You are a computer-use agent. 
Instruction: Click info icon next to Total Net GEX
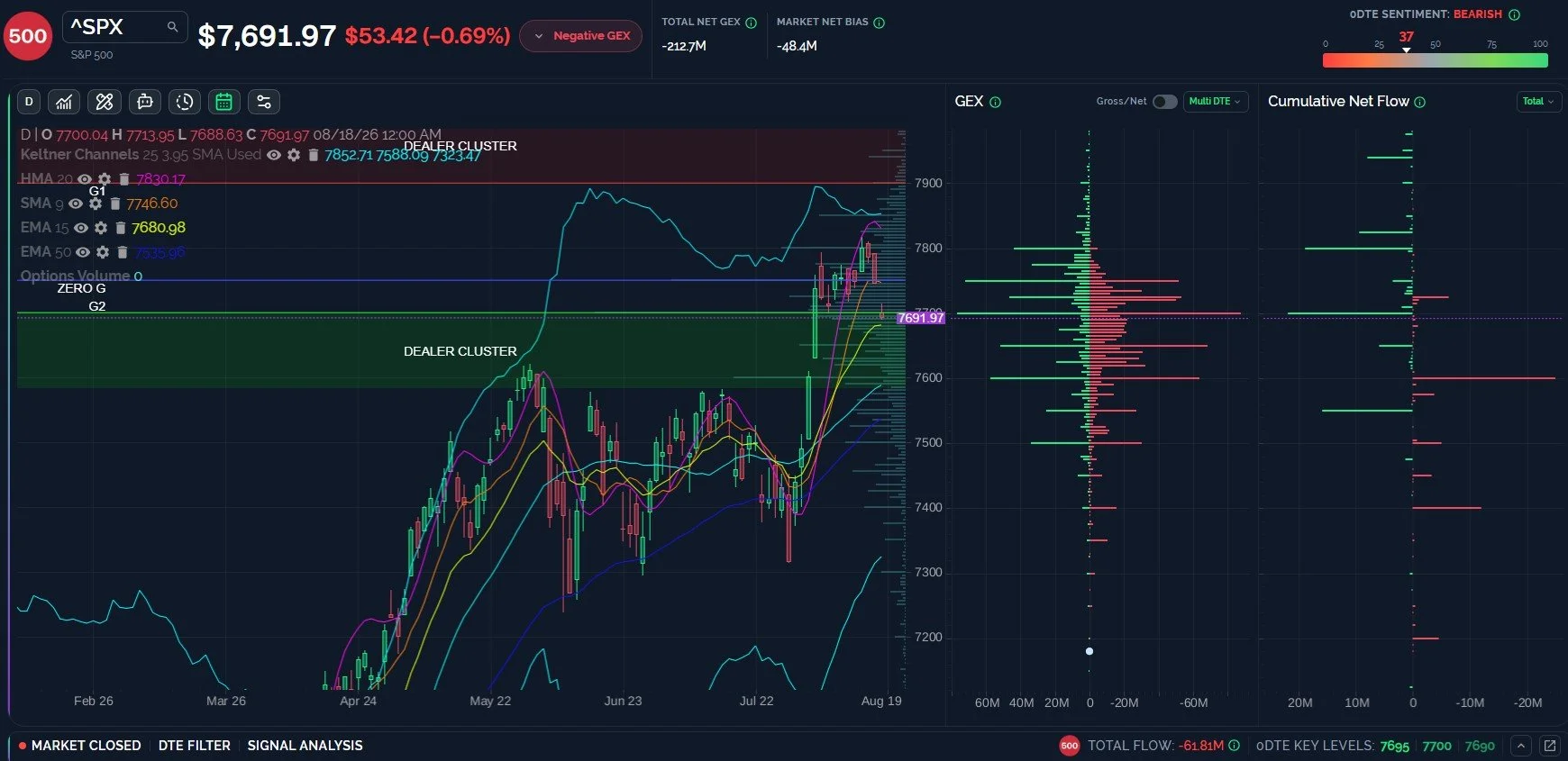tap(751, 23)
